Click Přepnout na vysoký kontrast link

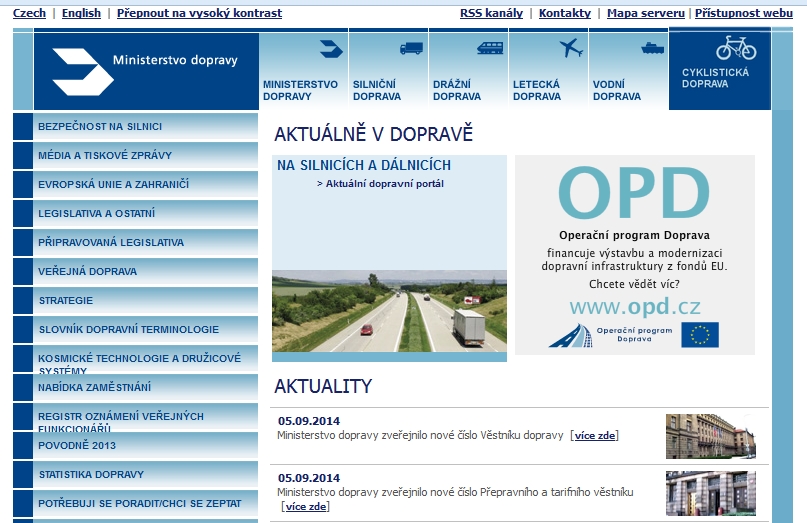pos(199,13)
